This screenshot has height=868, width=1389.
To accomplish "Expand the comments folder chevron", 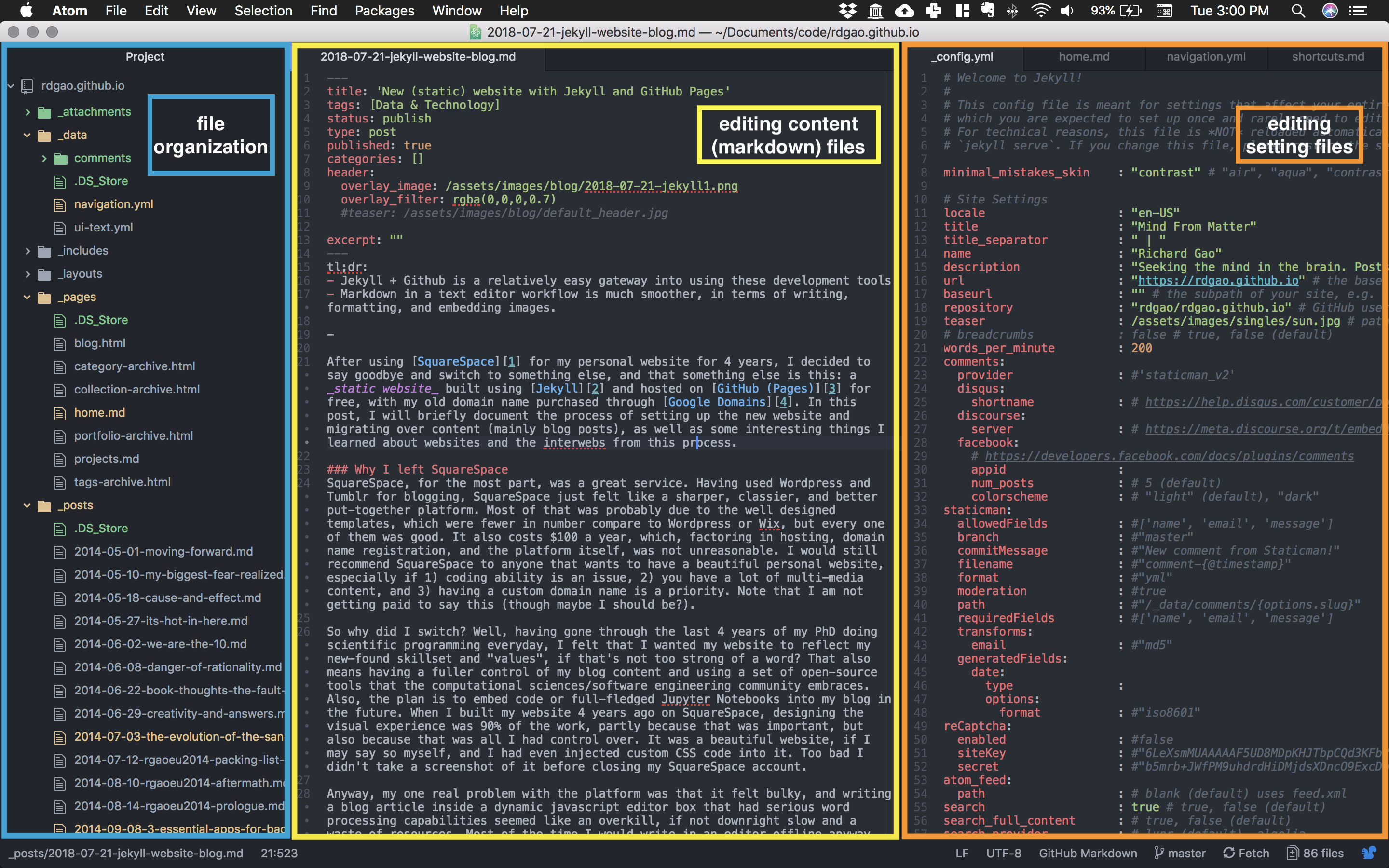I will pyautogui.click(x=44, y=159).
